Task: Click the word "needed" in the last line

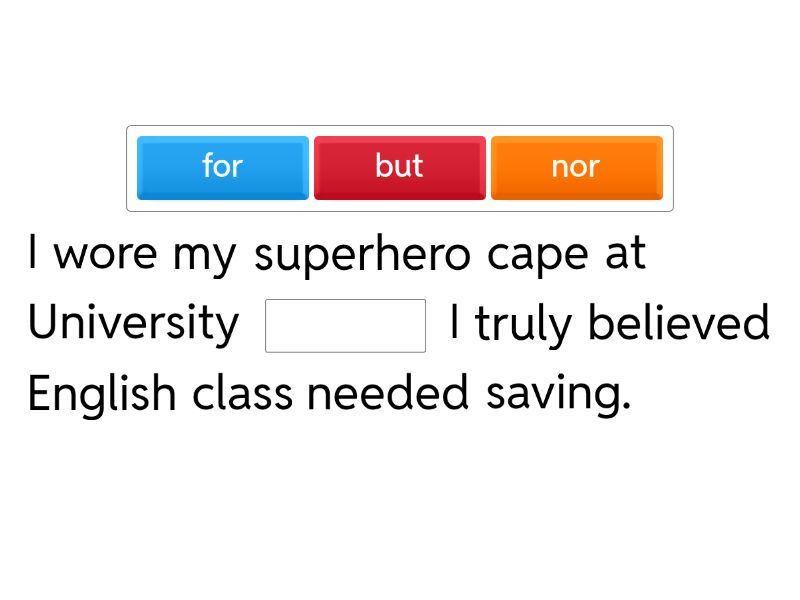Action: click(387, 394)
